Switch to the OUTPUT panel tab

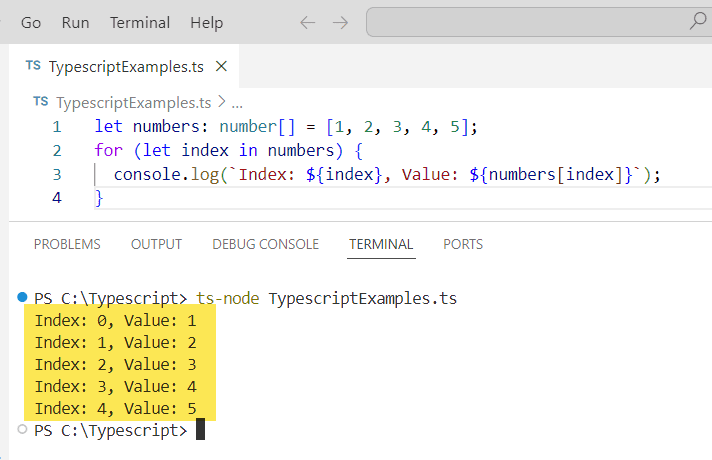(x=156, y=244)
